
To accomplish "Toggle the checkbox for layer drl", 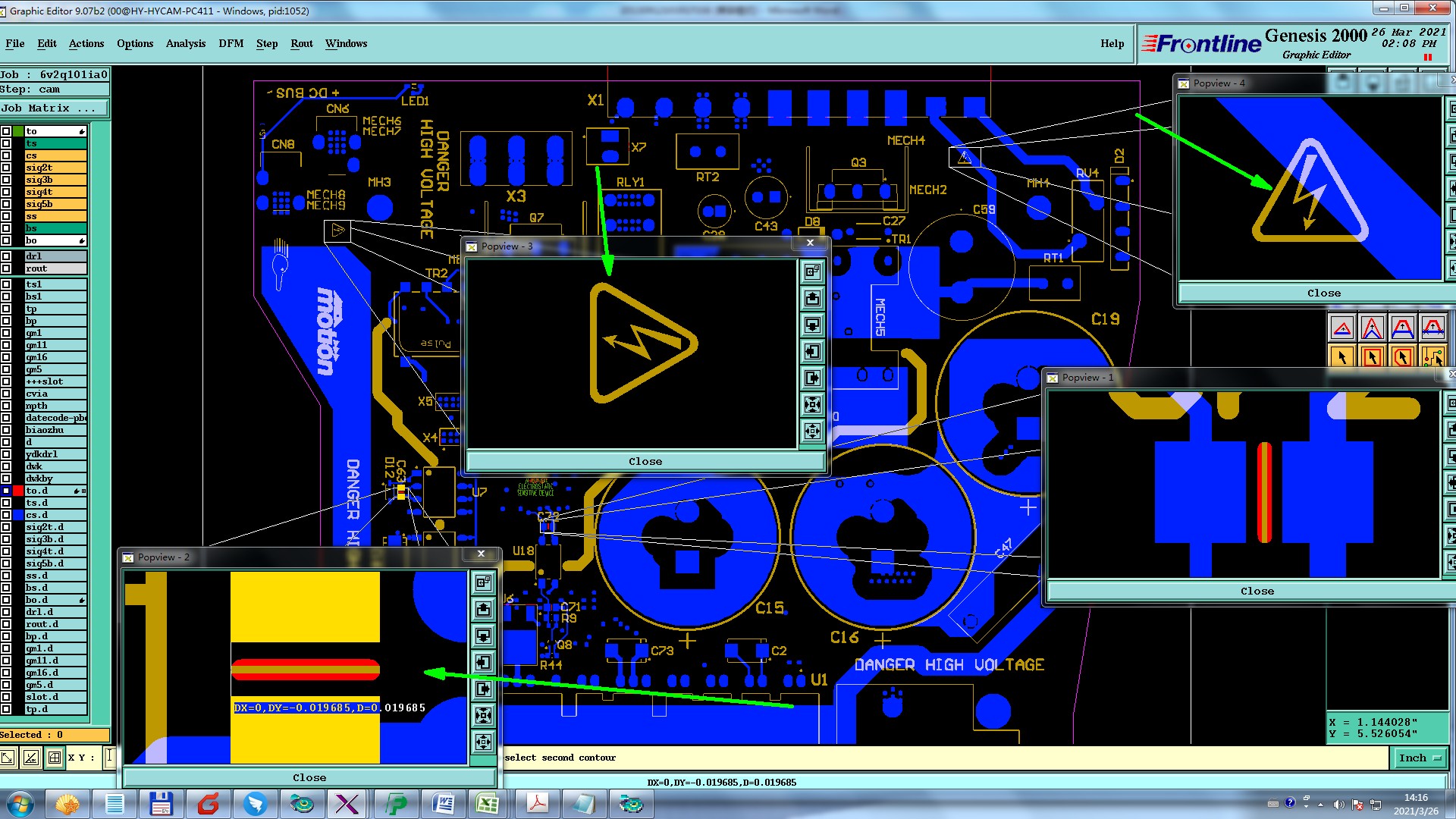I will point(6,256).
